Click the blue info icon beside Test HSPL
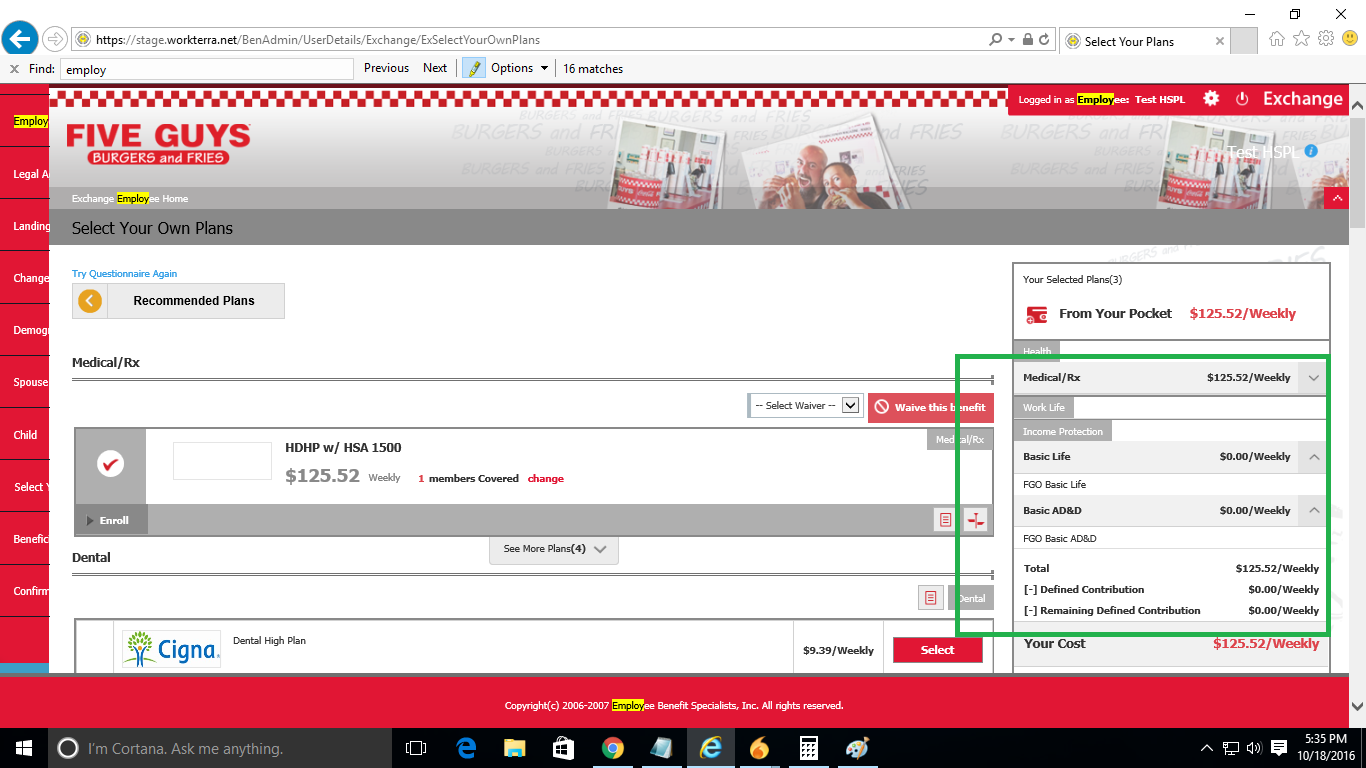 pyautogui.click(x=1311, y=151)
